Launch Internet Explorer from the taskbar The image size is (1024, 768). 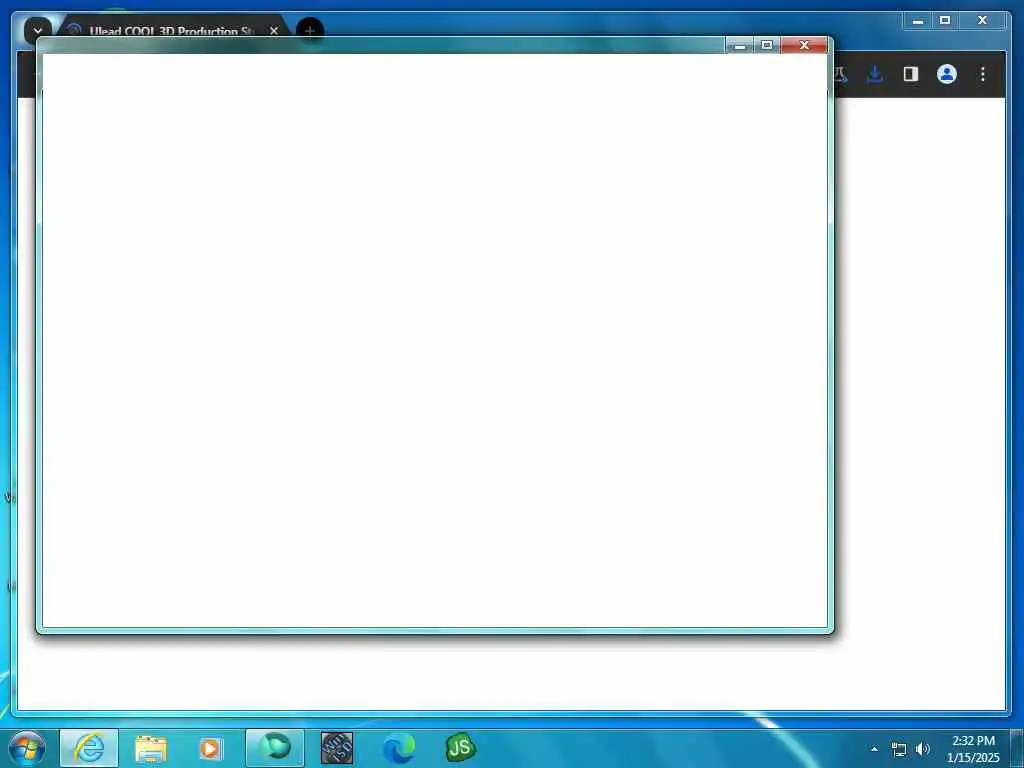coord(89,748)
